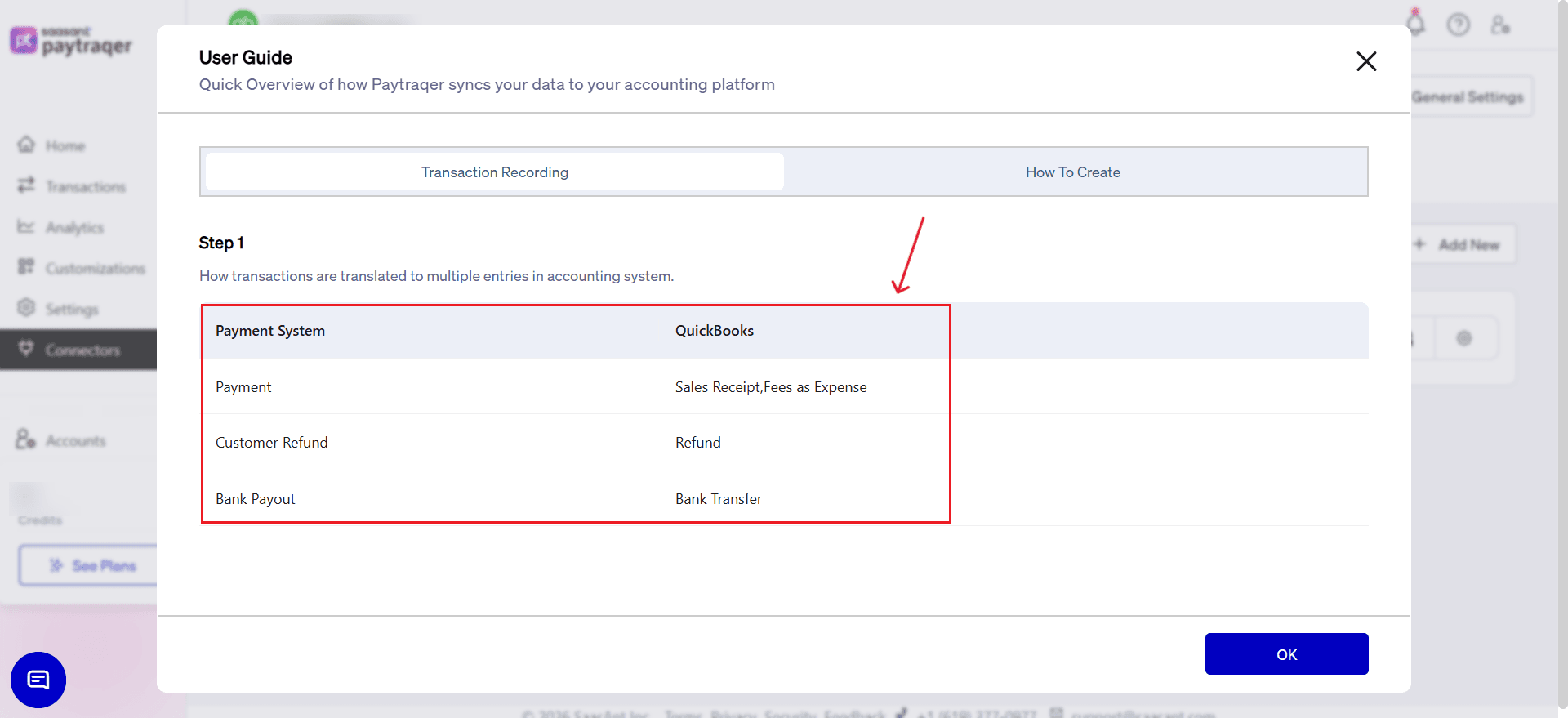Click 'Sales Receipt,Fees as Expense' cell
The height and width of the screenshot is (718, 1568).
click(x=771, y=387)
